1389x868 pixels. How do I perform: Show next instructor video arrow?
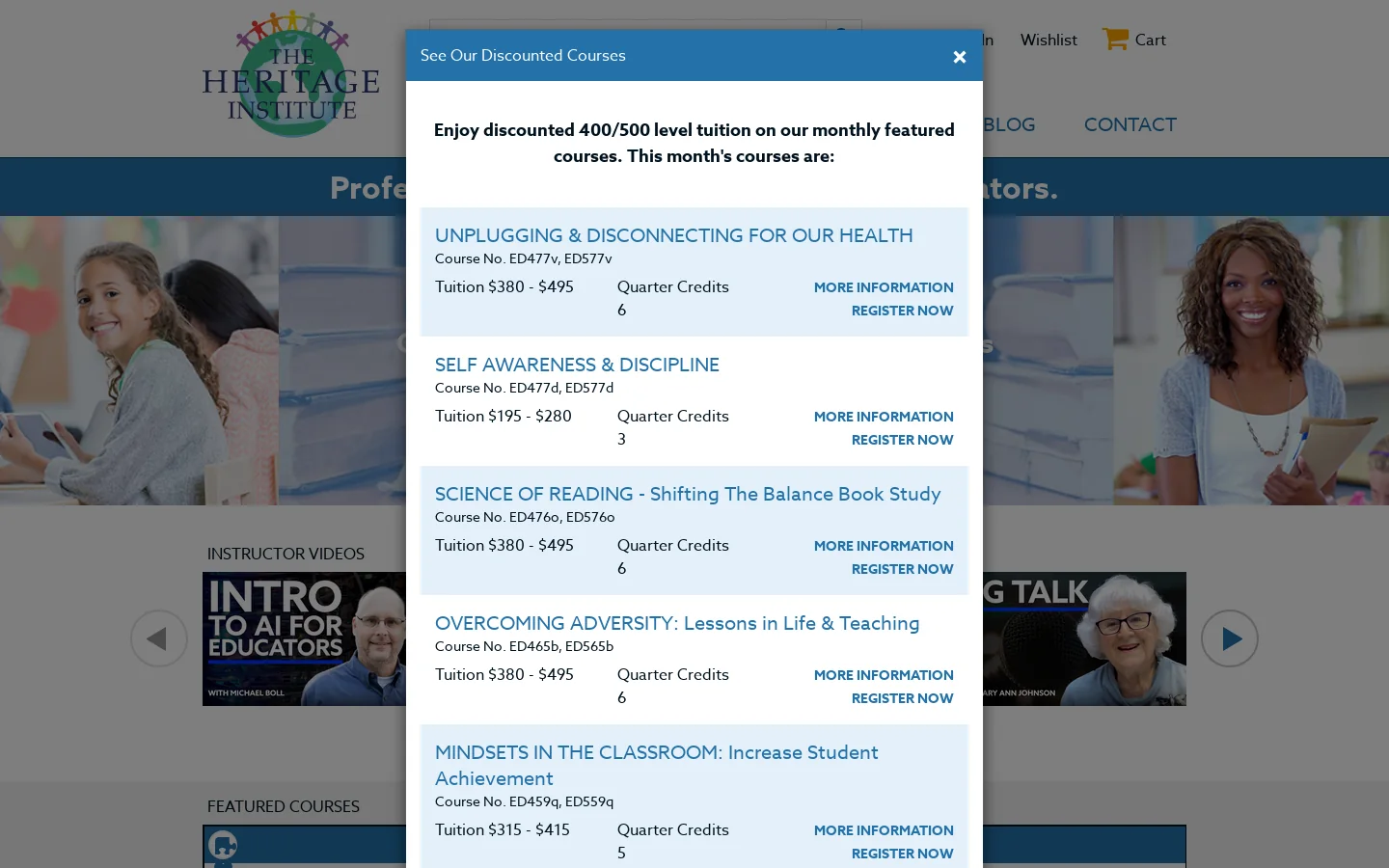(1230, 638)
